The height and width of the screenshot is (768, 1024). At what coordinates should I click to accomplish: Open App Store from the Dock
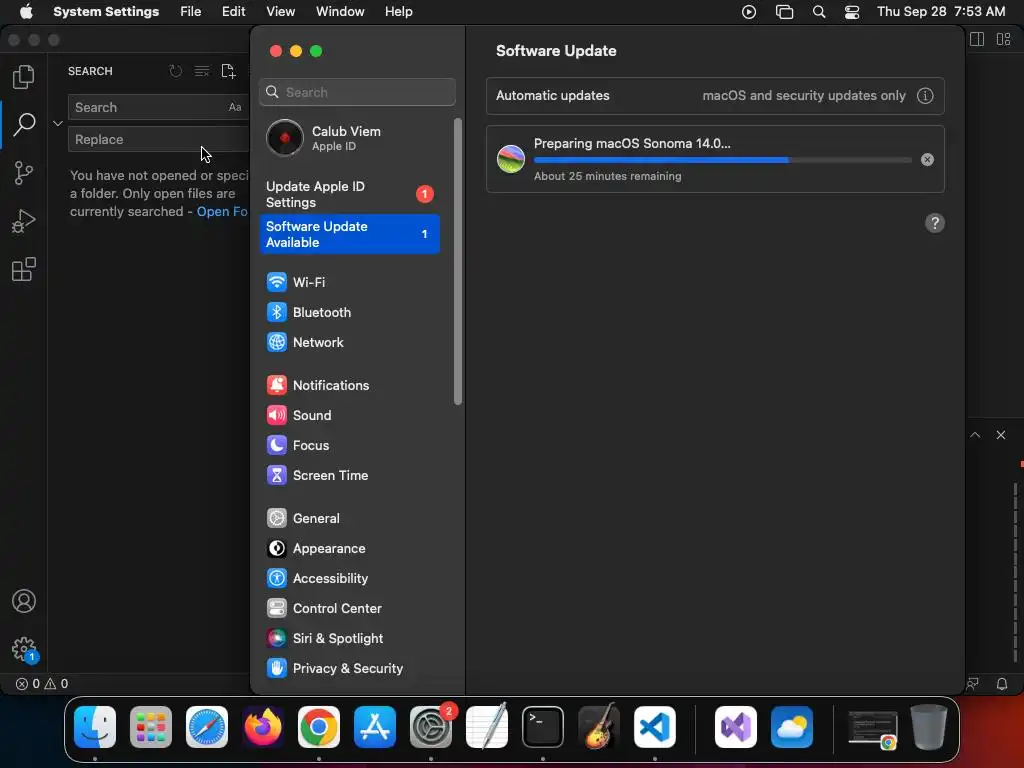[x=375, y=727]
